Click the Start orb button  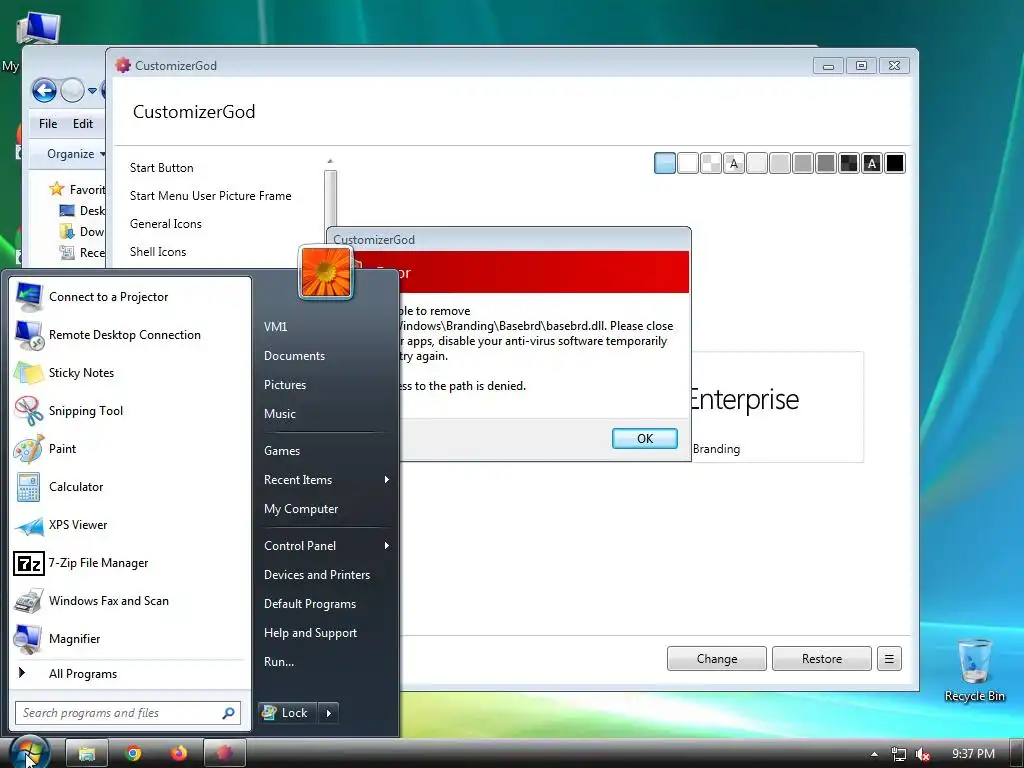29,753
